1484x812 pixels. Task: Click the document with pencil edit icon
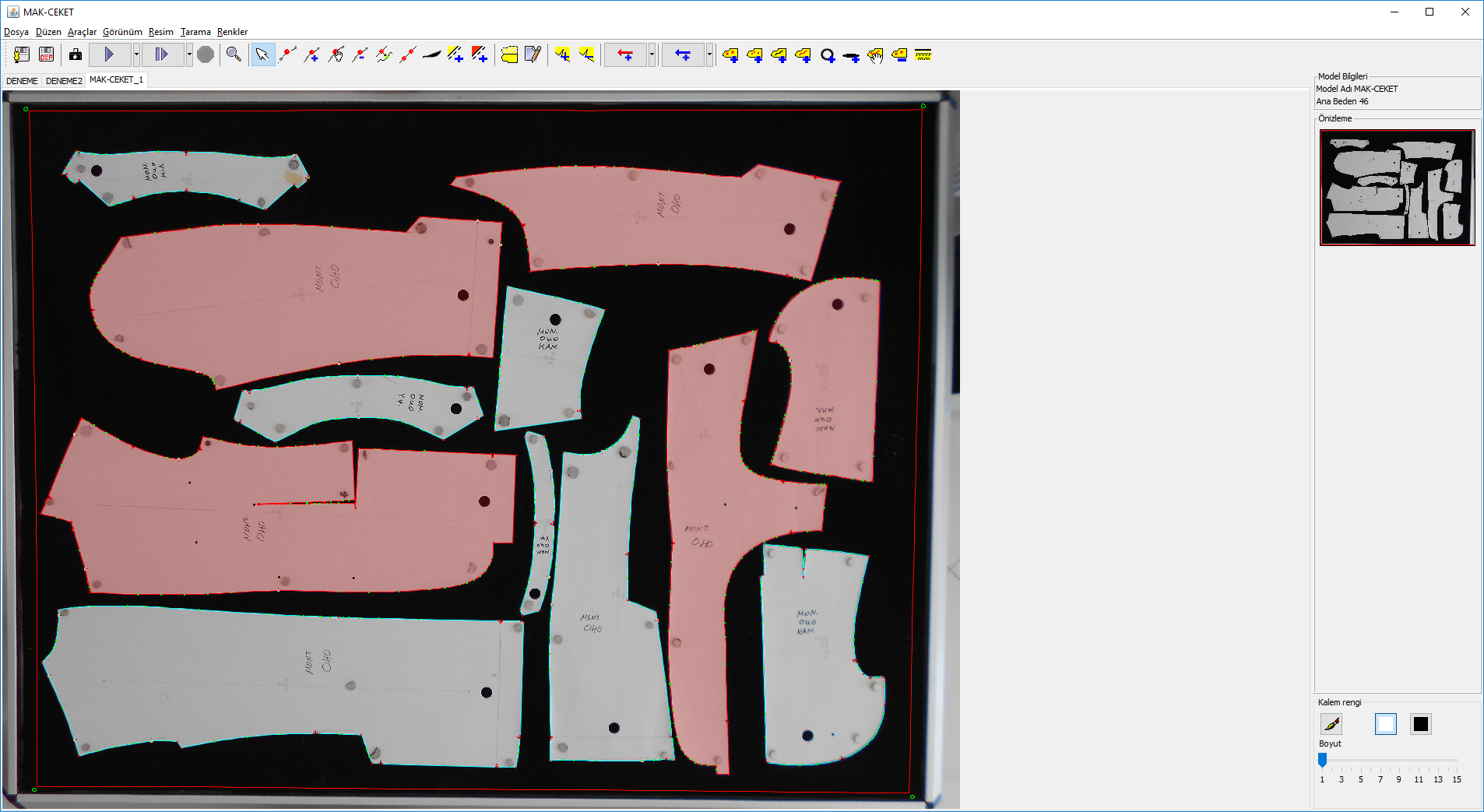coord(533,54)
